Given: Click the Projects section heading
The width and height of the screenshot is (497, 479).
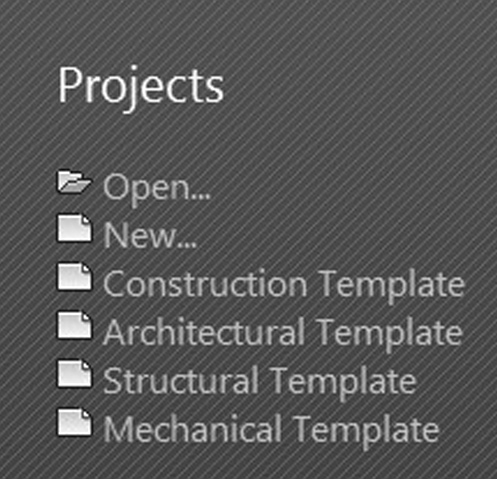Looking at the screenshot, I should [141, 88].
